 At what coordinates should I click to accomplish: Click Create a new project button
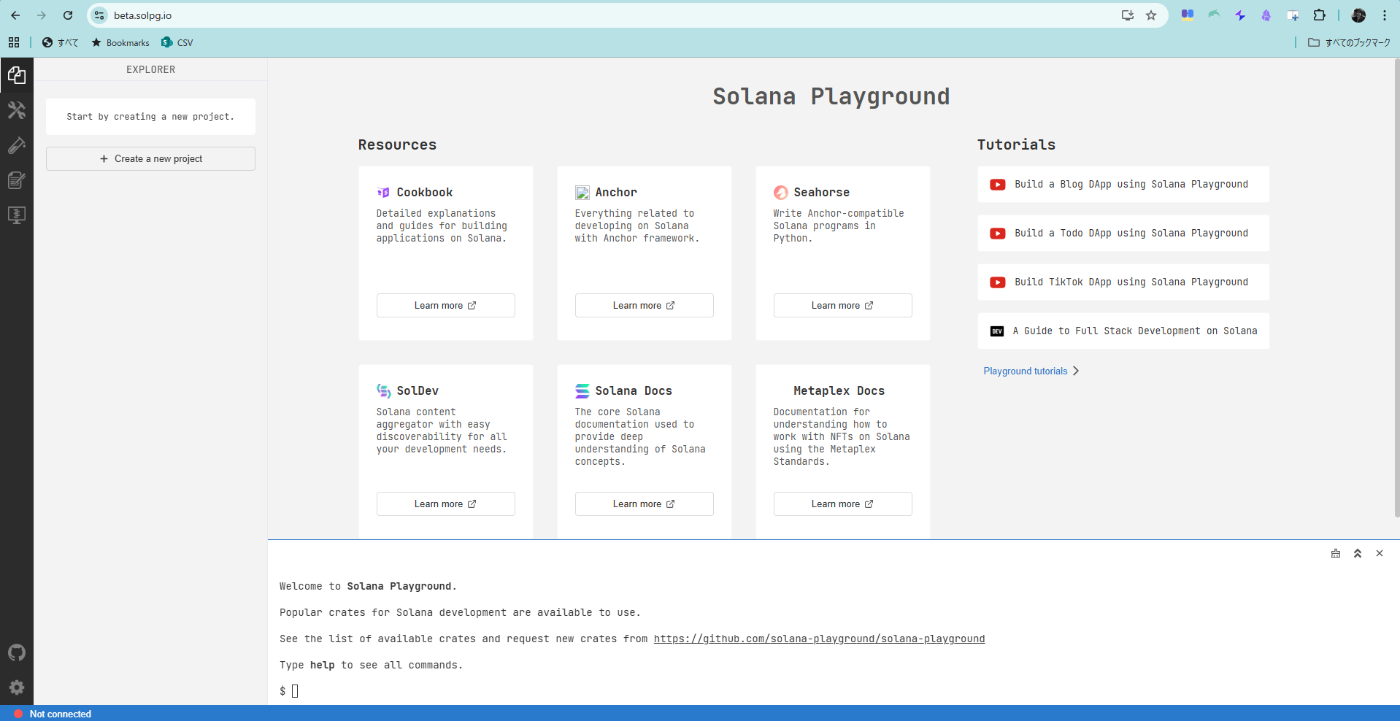[151, 159]
